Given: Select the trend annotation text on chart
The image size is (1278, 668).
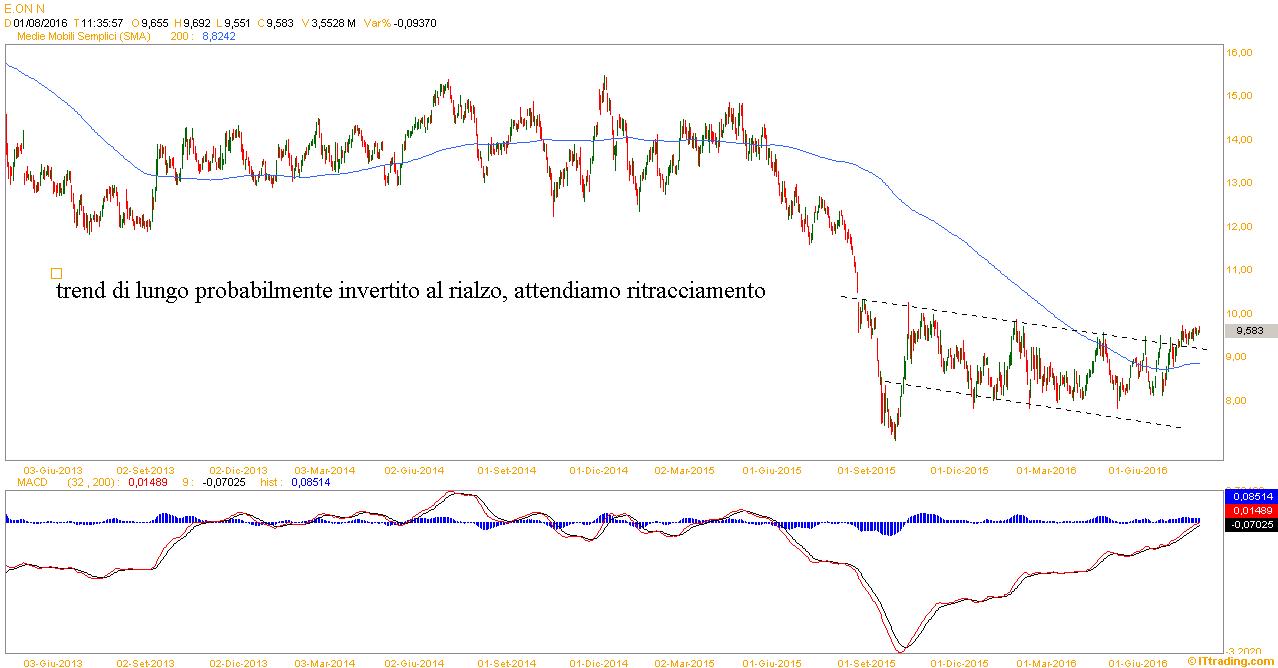Looking at the screenshot, I should (411, 292).
